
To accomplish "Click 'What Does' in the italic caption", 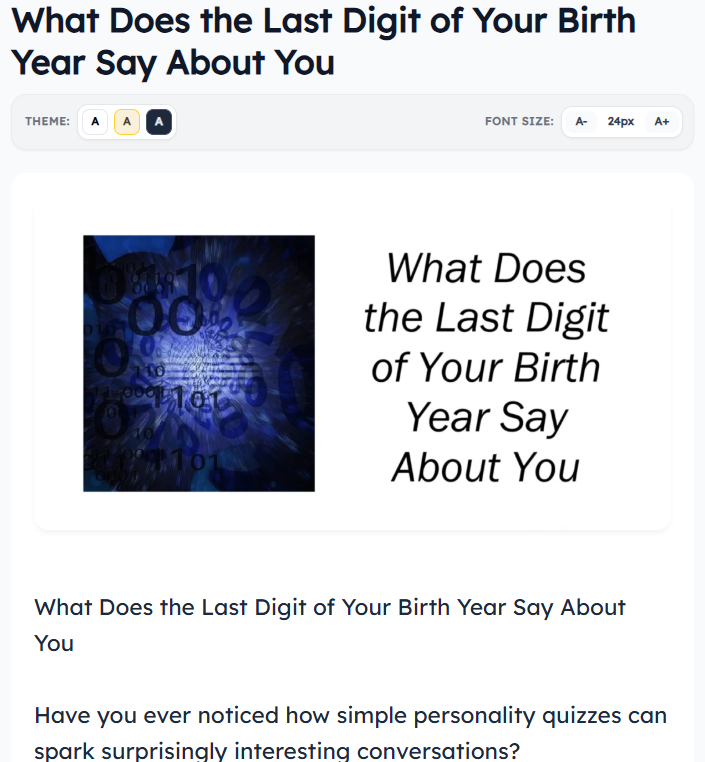I will coord(486,268).
